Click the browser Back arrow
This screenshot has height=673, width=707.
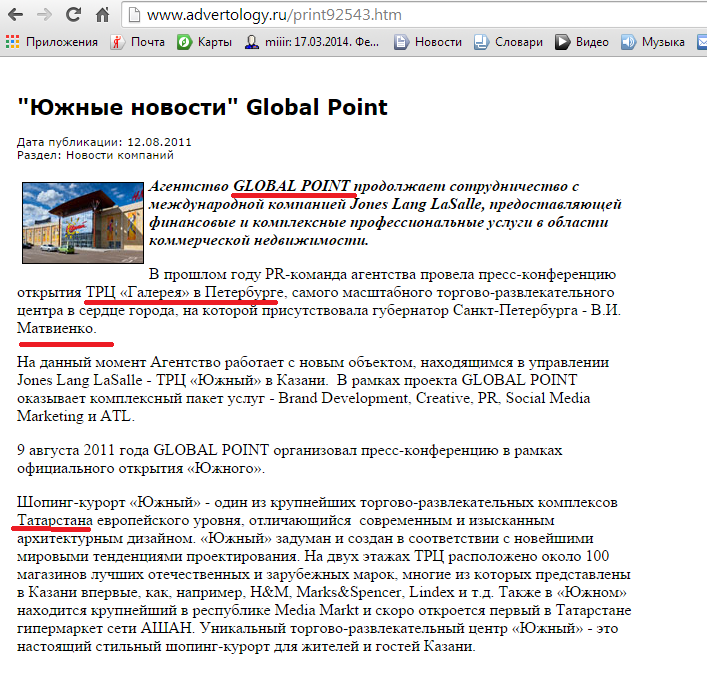point(15,15)
